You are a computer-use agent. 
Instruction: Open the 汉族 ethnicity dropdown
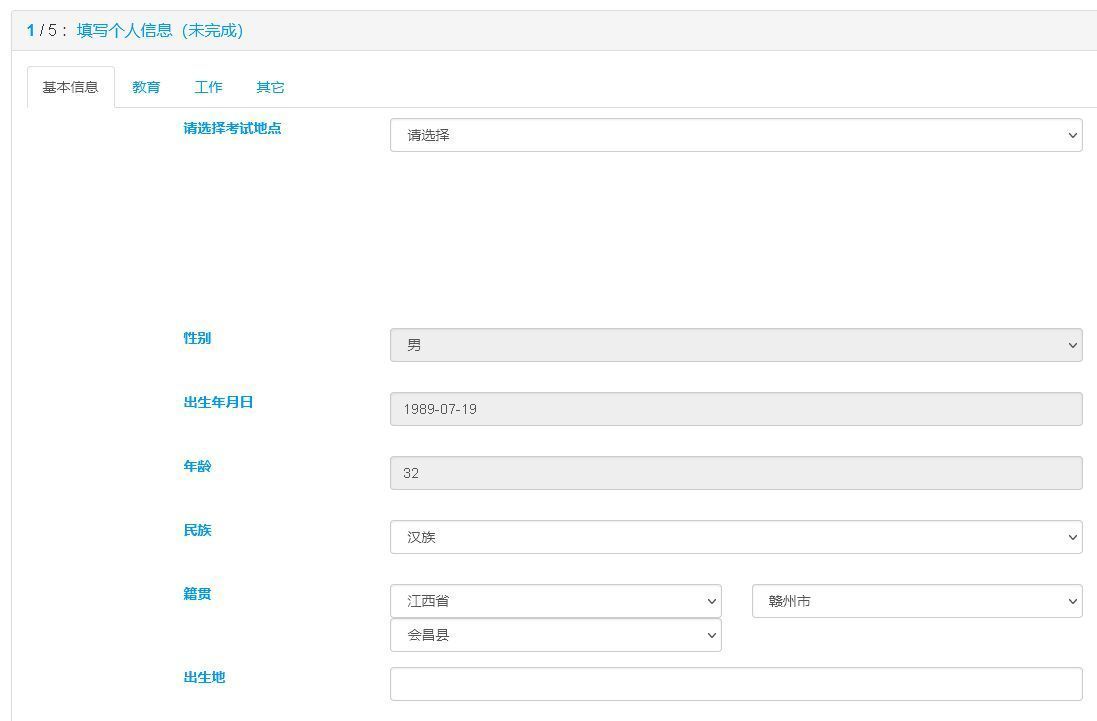(735, 537)
